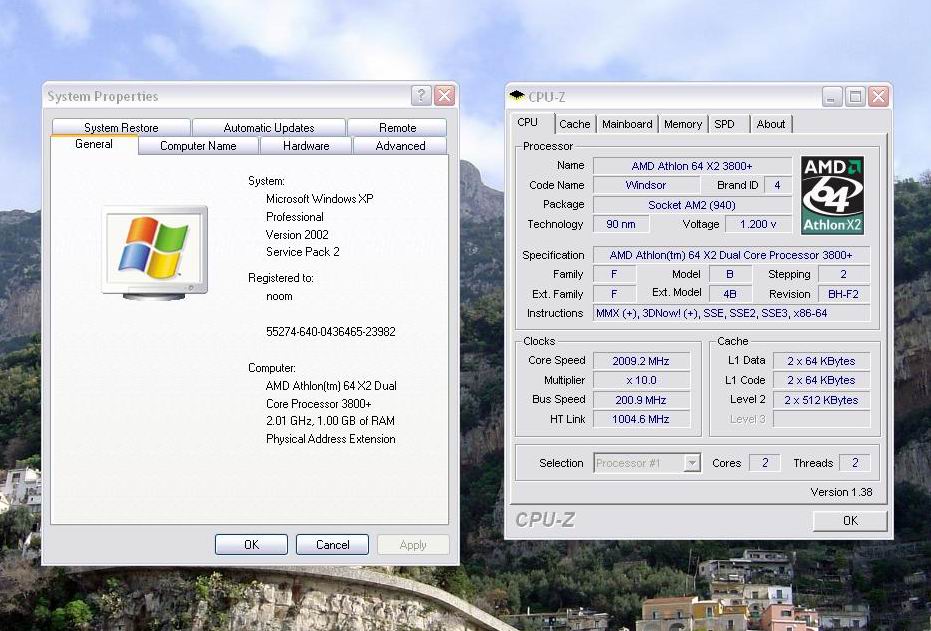Select the General tab in System Properties

click(x=94, y=144)
